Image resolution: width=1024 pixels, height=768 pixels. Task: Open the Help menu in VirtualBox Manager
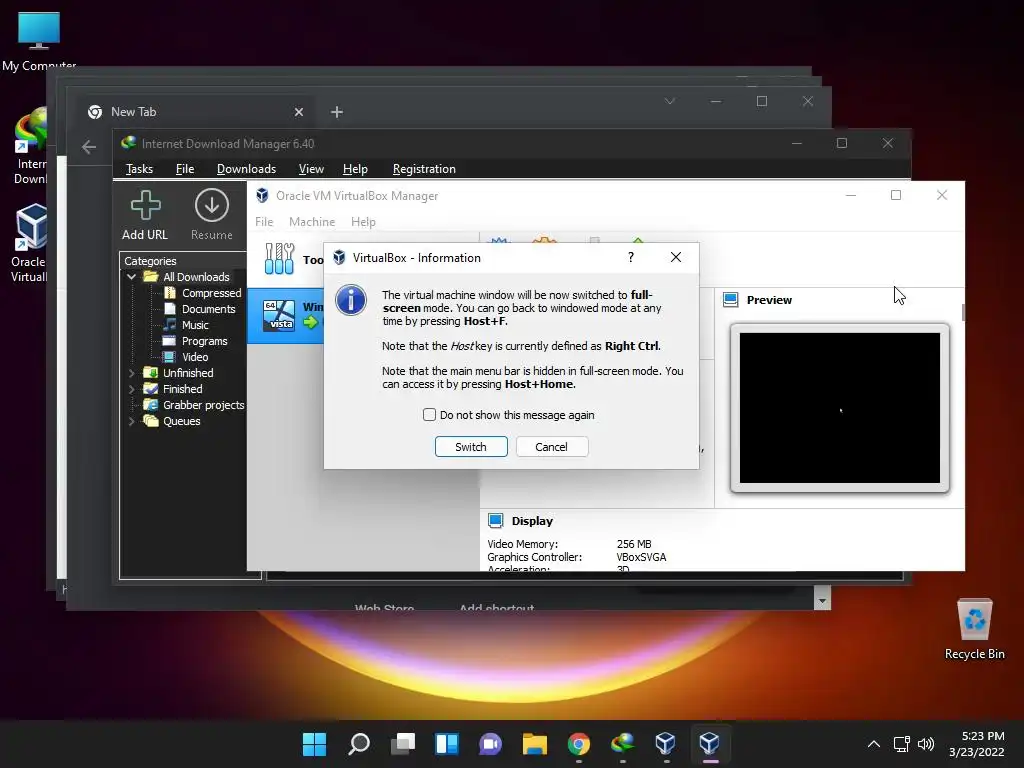363,222
